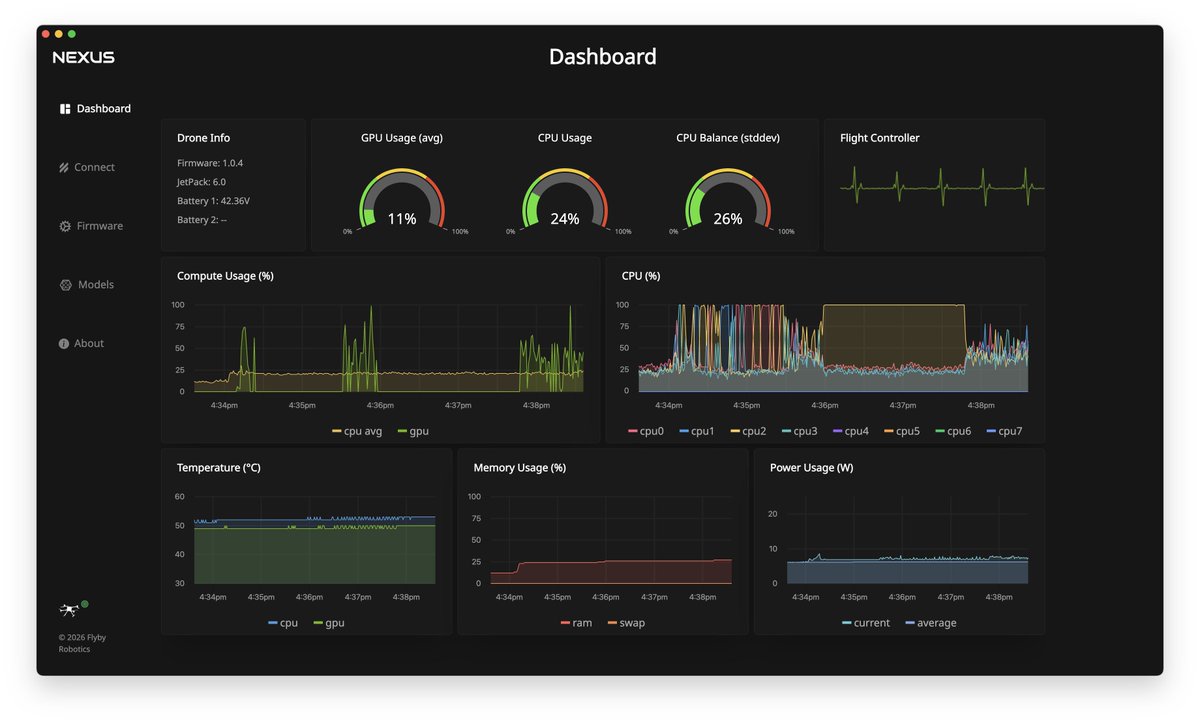Toggle cpu6 series in CPU legend
The image size is (1200, 724).
click(x=954, y=431)
